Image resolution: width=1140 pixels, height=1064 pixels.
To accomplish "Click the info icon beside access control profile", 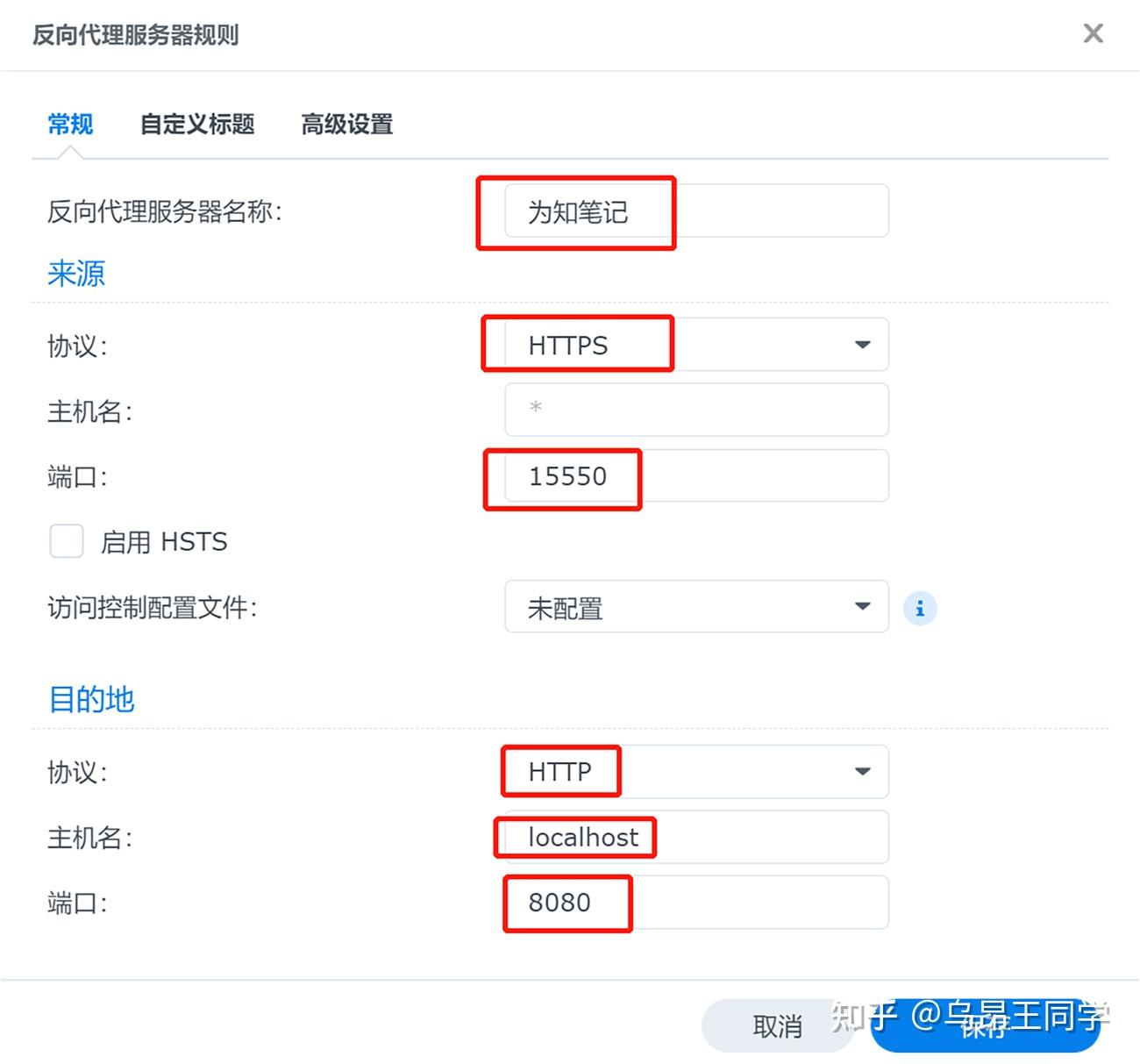I will [x=919, y=607].
